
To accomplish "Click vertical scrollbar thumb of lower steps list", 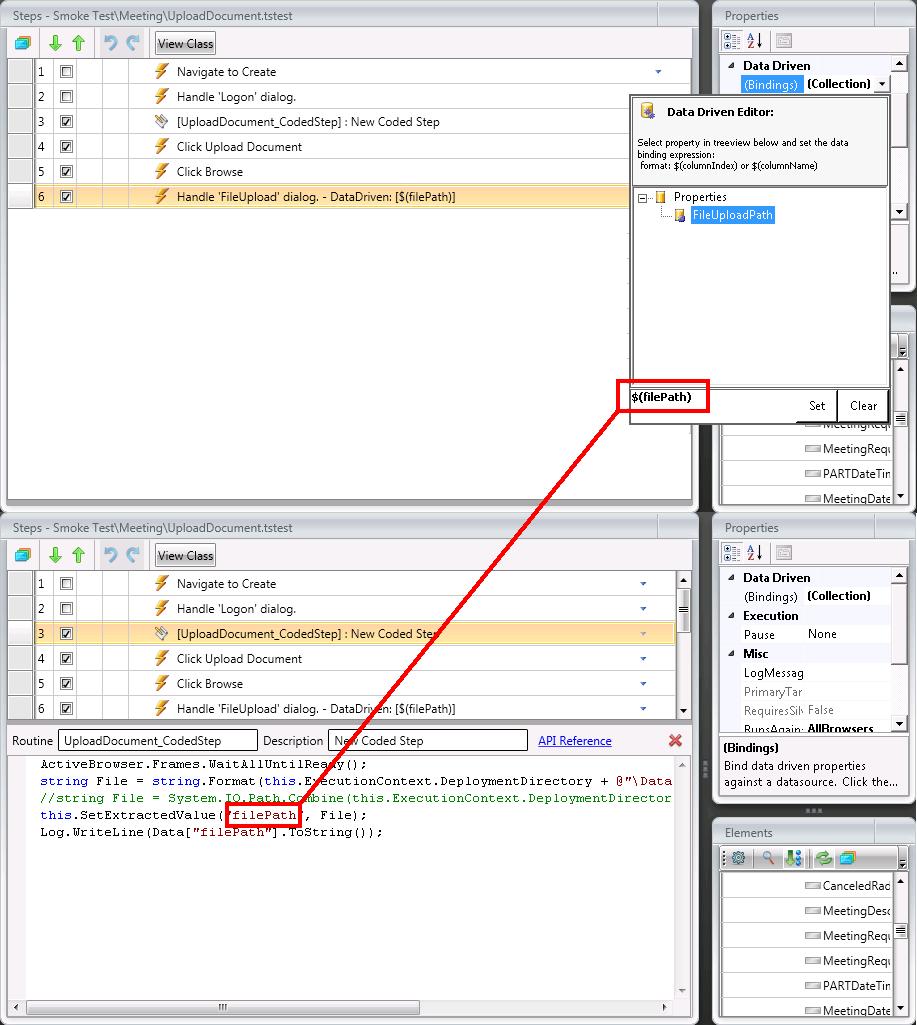I will point(683,609).
